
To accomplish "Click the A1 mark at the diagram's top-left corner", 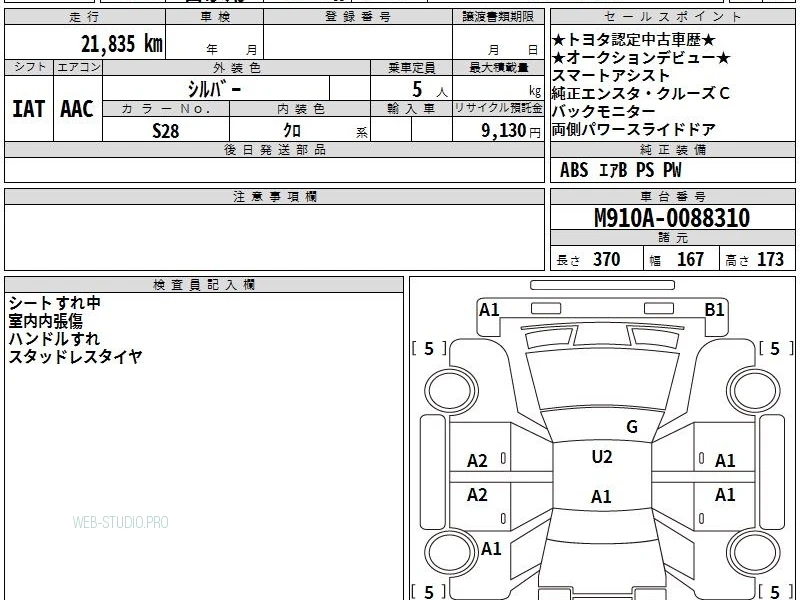I will click(489, 310).
